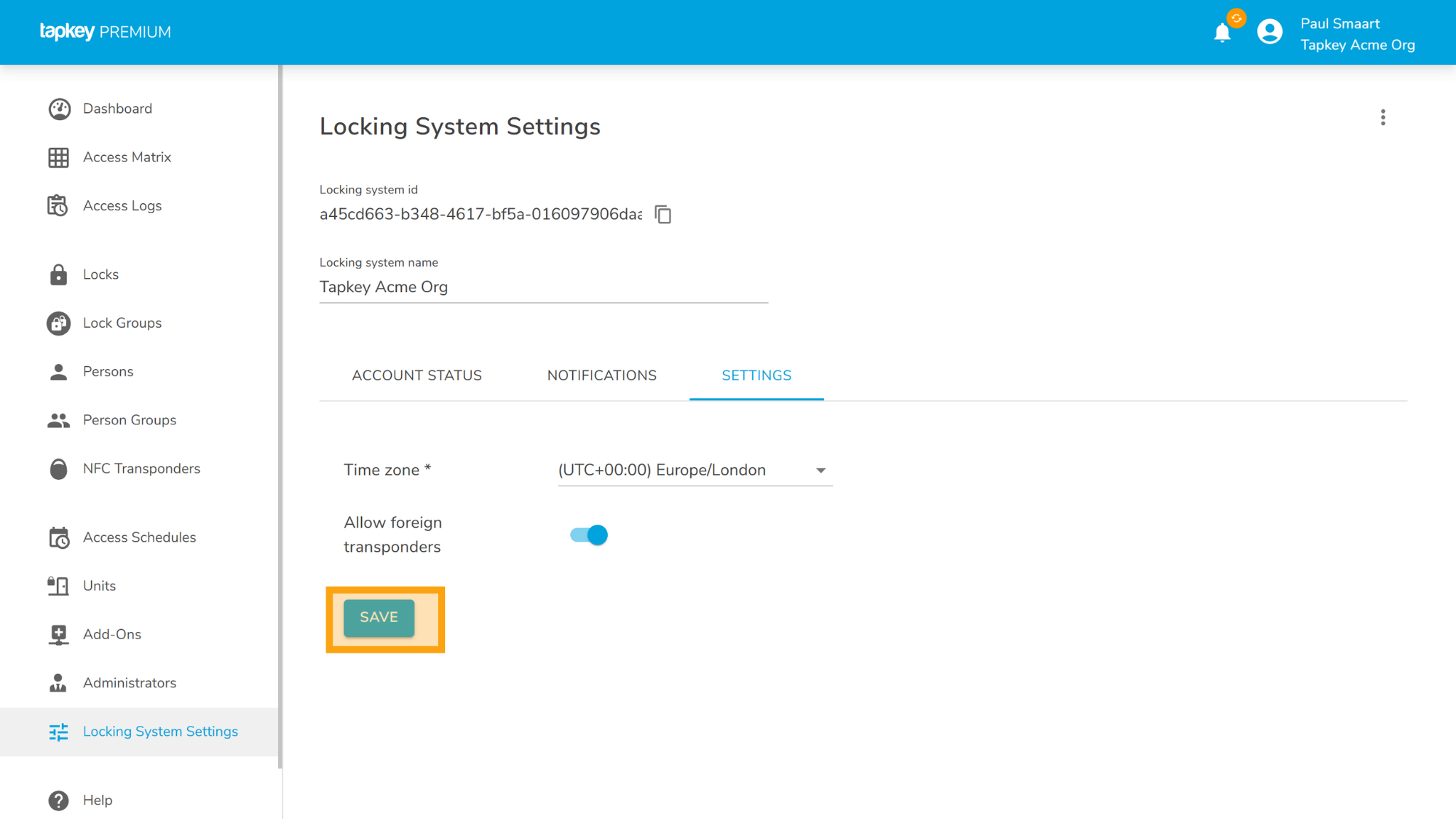This screenshot has height=819, width=1456.
Task: Click the Access Logs clipboard icon
Action: 58,205
